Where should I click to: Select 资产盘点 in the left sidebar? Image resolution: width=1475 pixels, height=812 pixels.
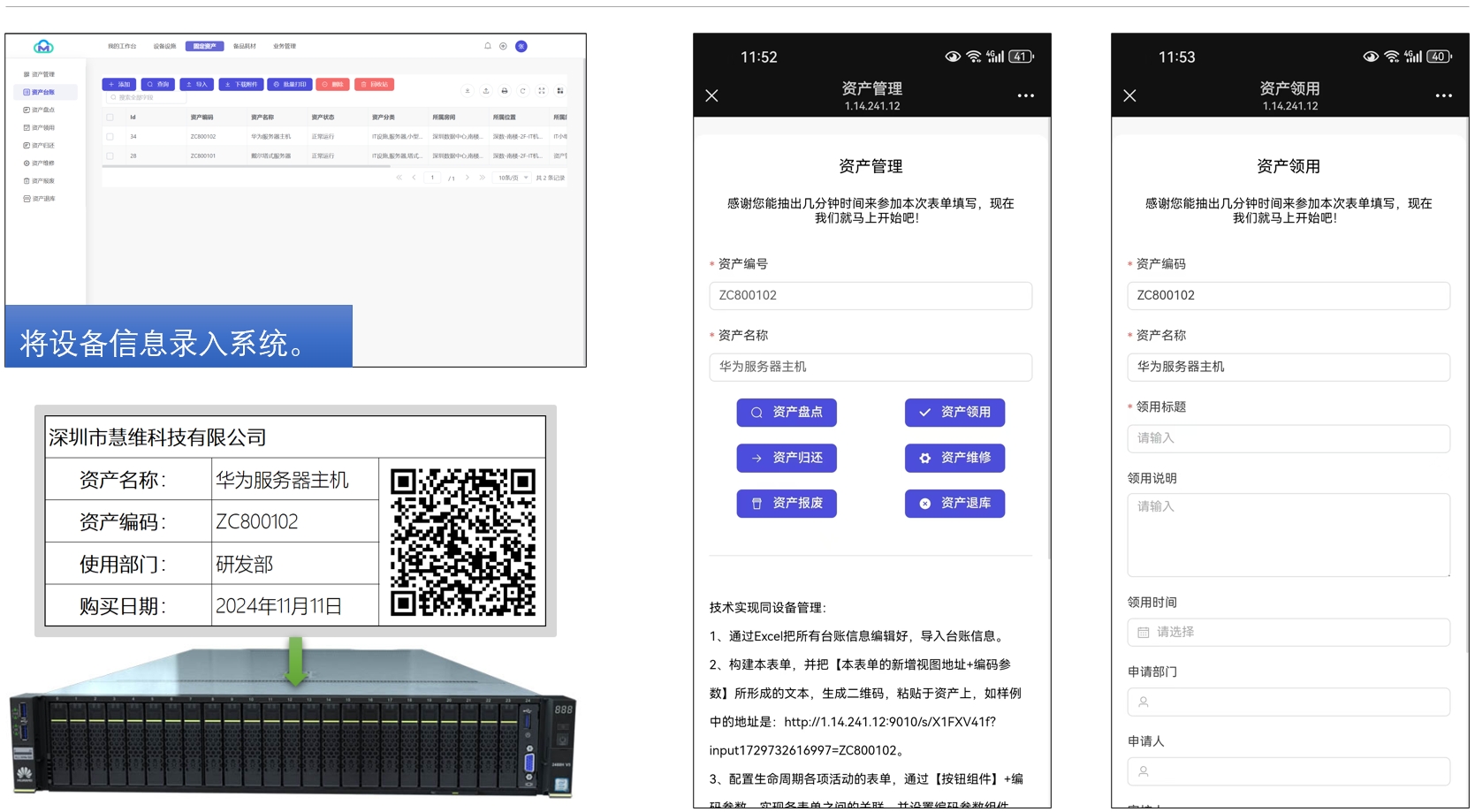click(43, 110)
